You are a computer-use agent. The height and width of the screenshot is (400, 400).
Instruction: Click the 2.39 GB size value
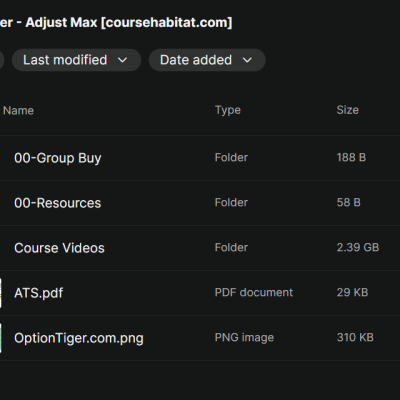[x=358, y=247]
